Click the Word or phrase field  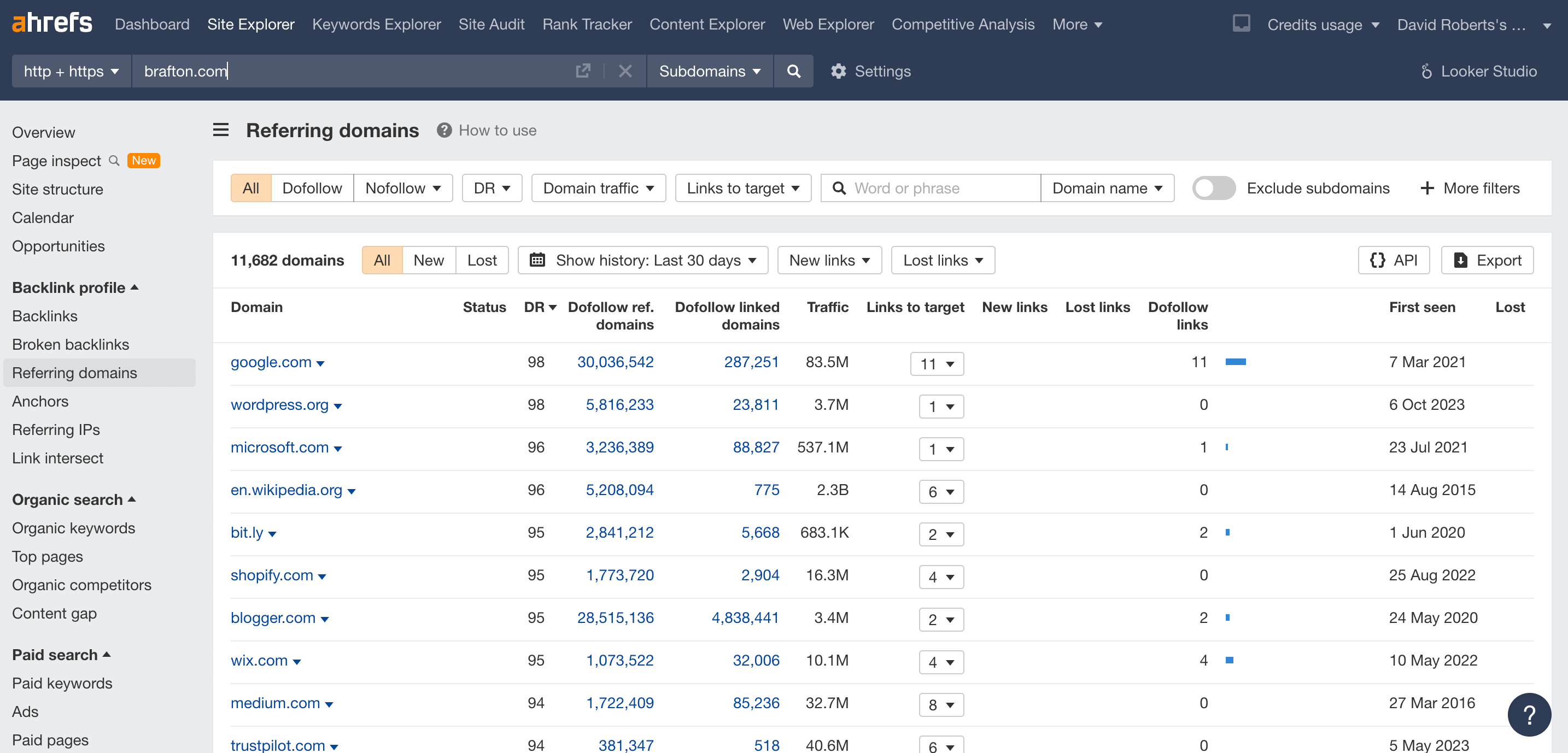[x=931, y=188]
